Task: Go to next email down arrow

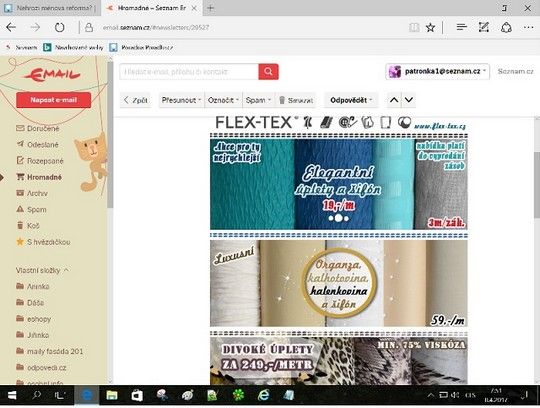Action: pyautogui.click(x=409, y=100)
